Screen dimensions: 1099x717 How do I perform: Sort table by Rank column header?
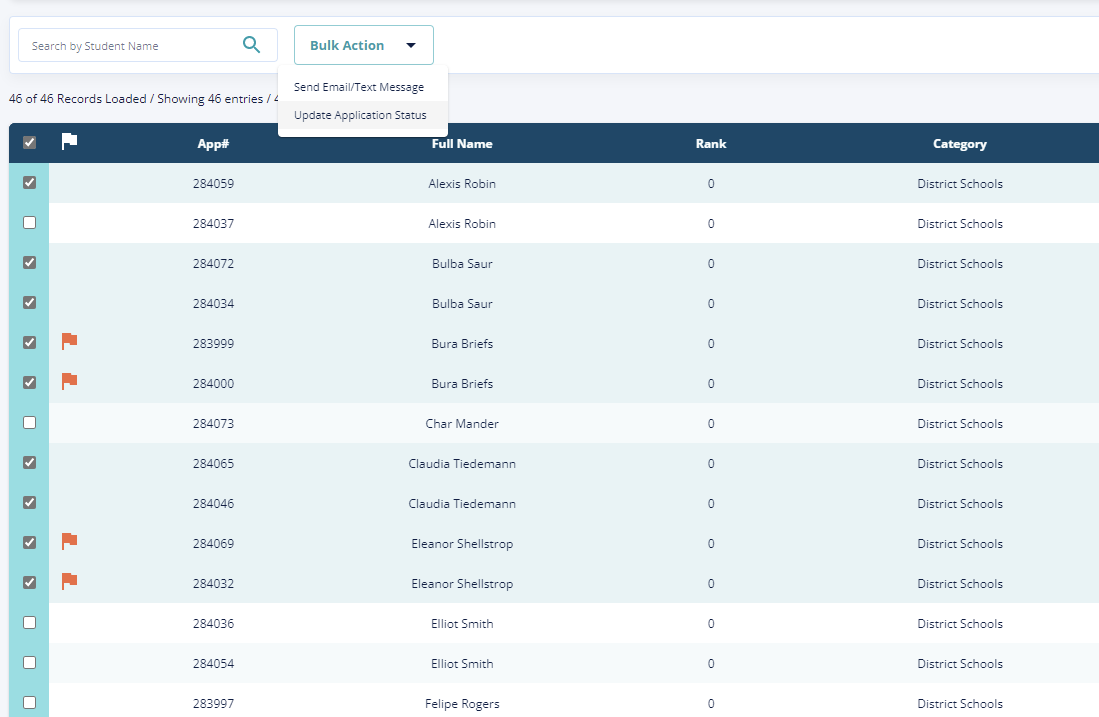click(711, 144)
